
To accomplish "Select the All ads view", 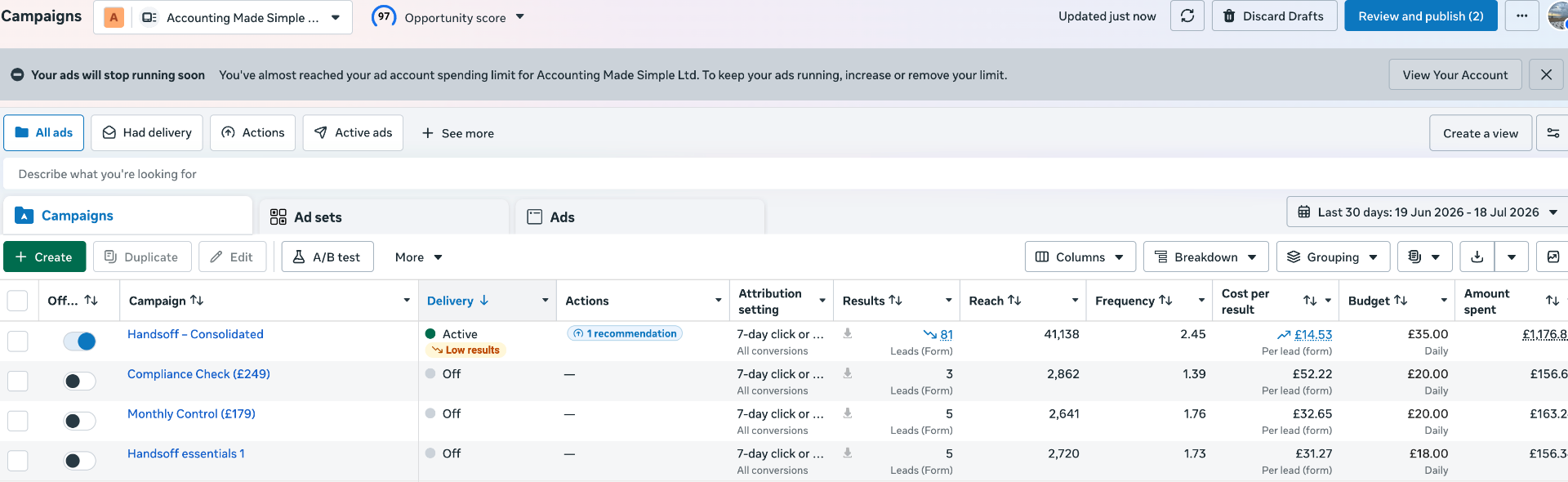I will 44,133.
